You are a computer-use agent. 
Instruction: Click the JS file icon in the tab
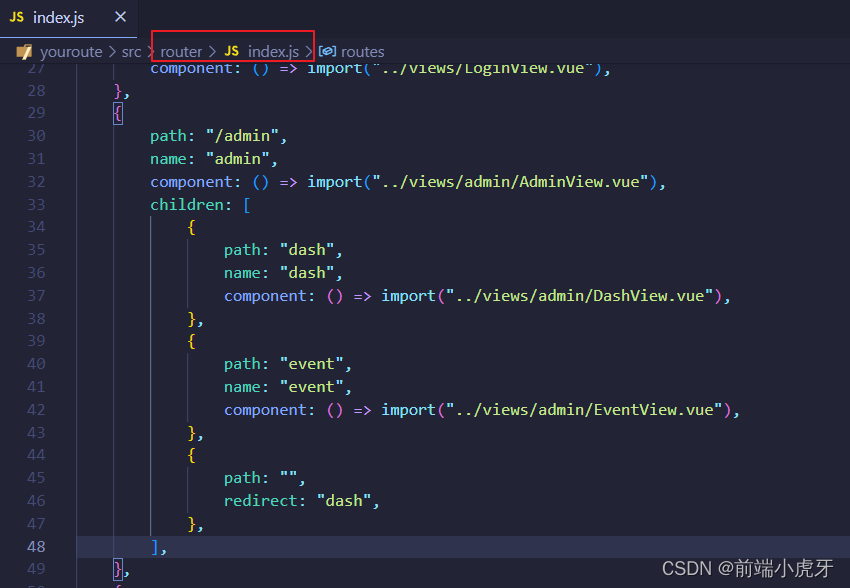pyautogui.click(x=17, y=17)
